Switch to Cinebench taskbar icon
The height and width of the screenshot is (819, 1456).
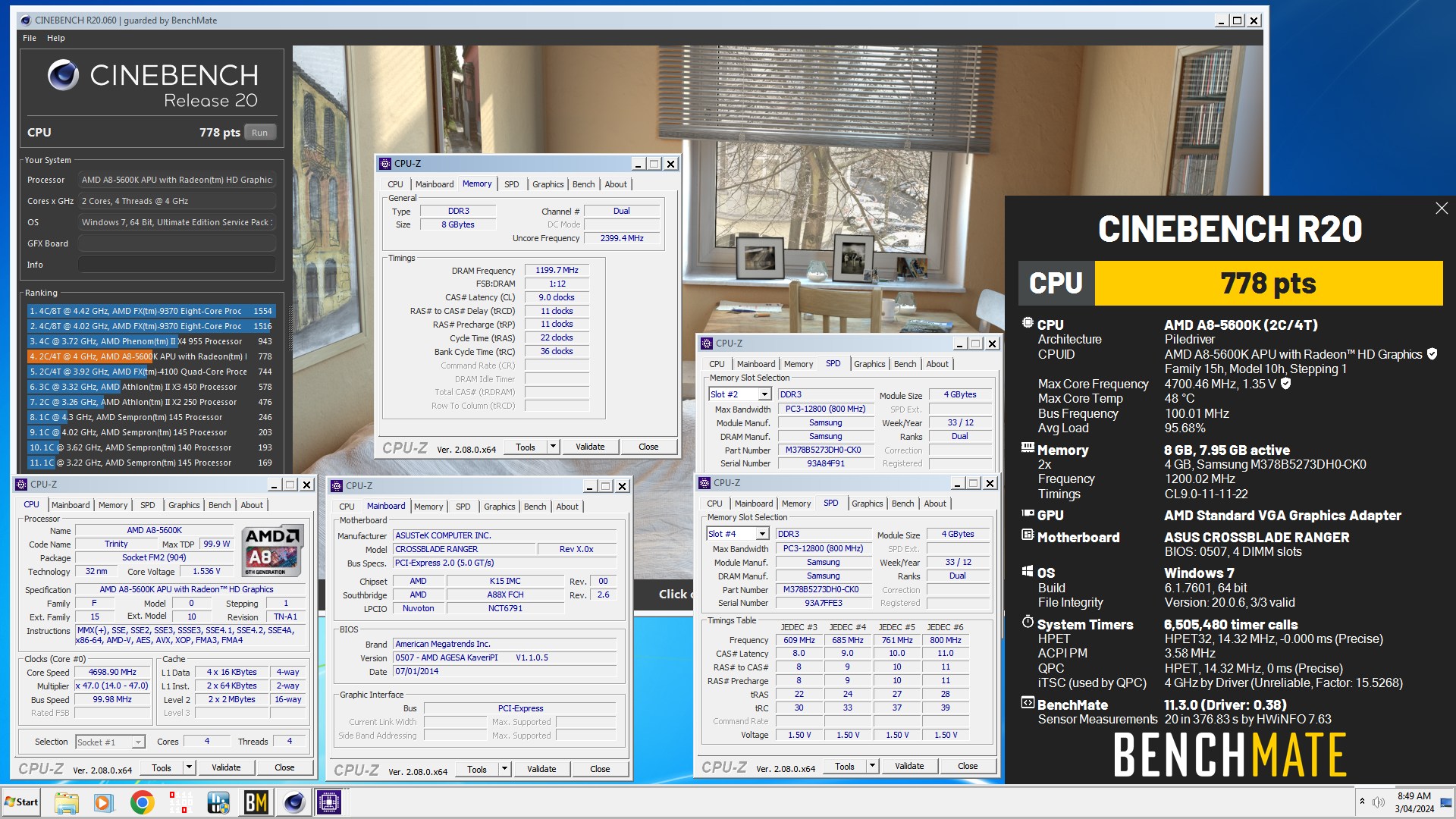(294, 802)
